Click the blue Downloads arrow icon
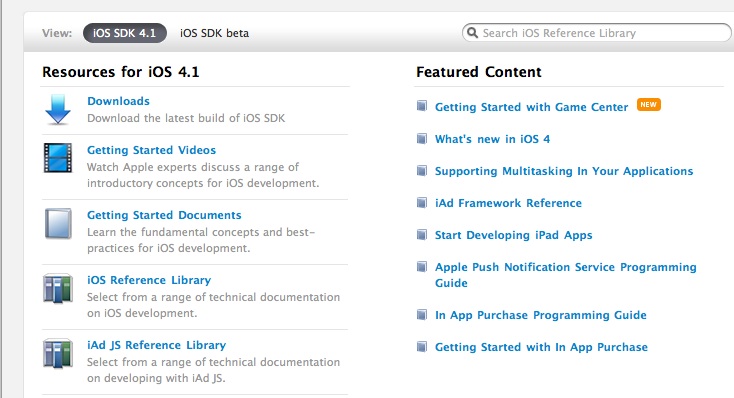734x398 pixels. click(x=58, y=110)
